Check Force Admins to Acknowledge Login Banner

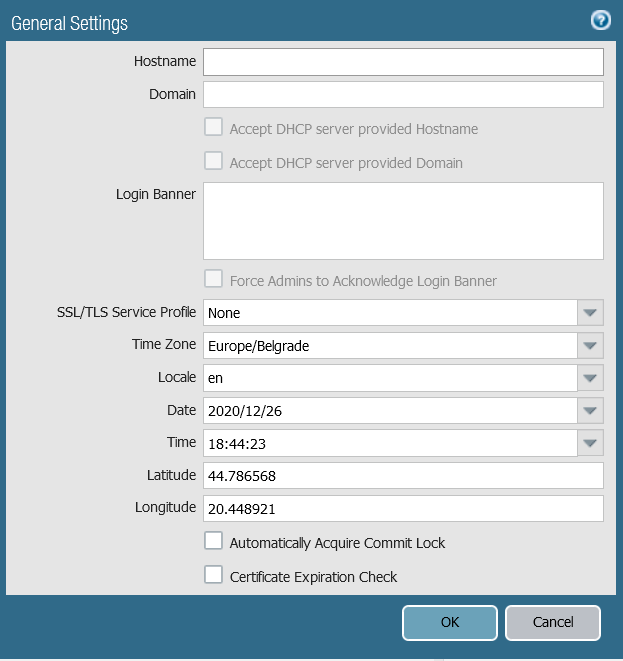(x=213, y=279)
